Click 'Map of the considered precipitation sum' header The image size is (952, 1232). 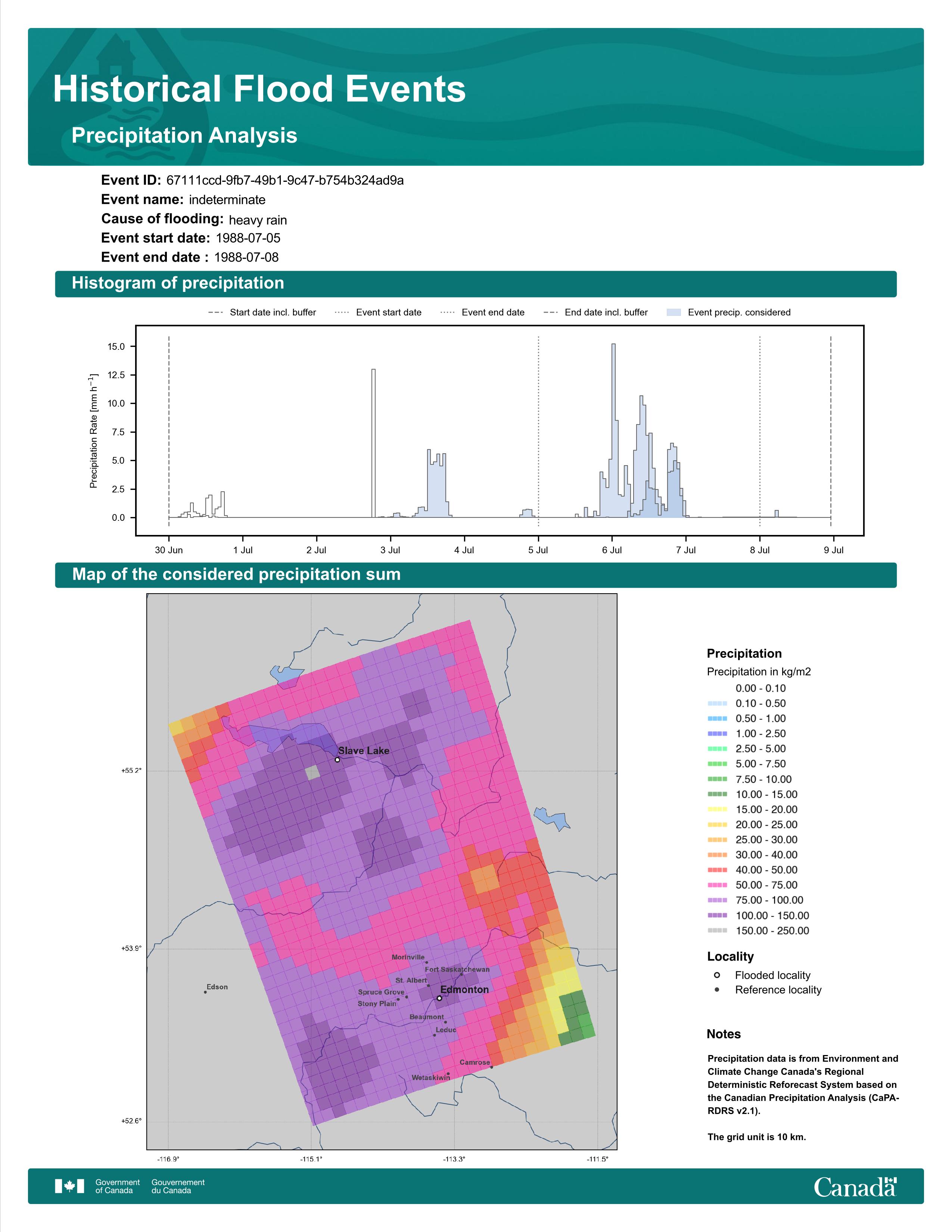475,575
